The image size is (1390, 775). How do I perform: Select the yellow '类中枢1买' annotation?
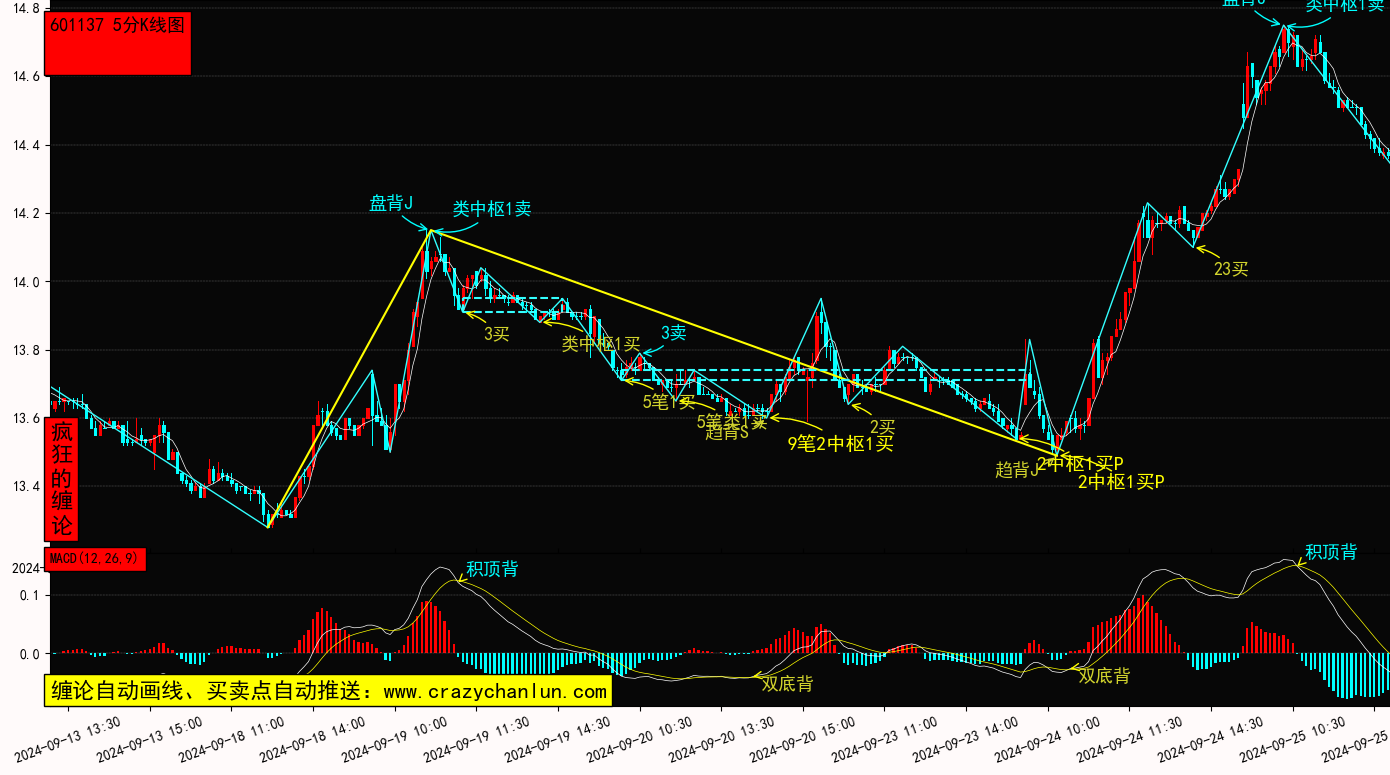pos(600,345)
